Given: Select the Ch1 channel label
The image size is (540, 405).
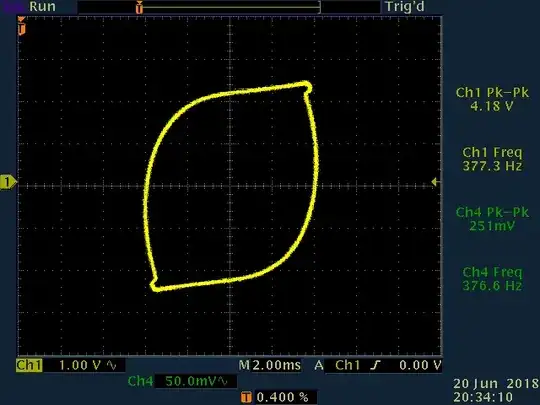Looking at the screenshot, I should [x=29, y=365].
